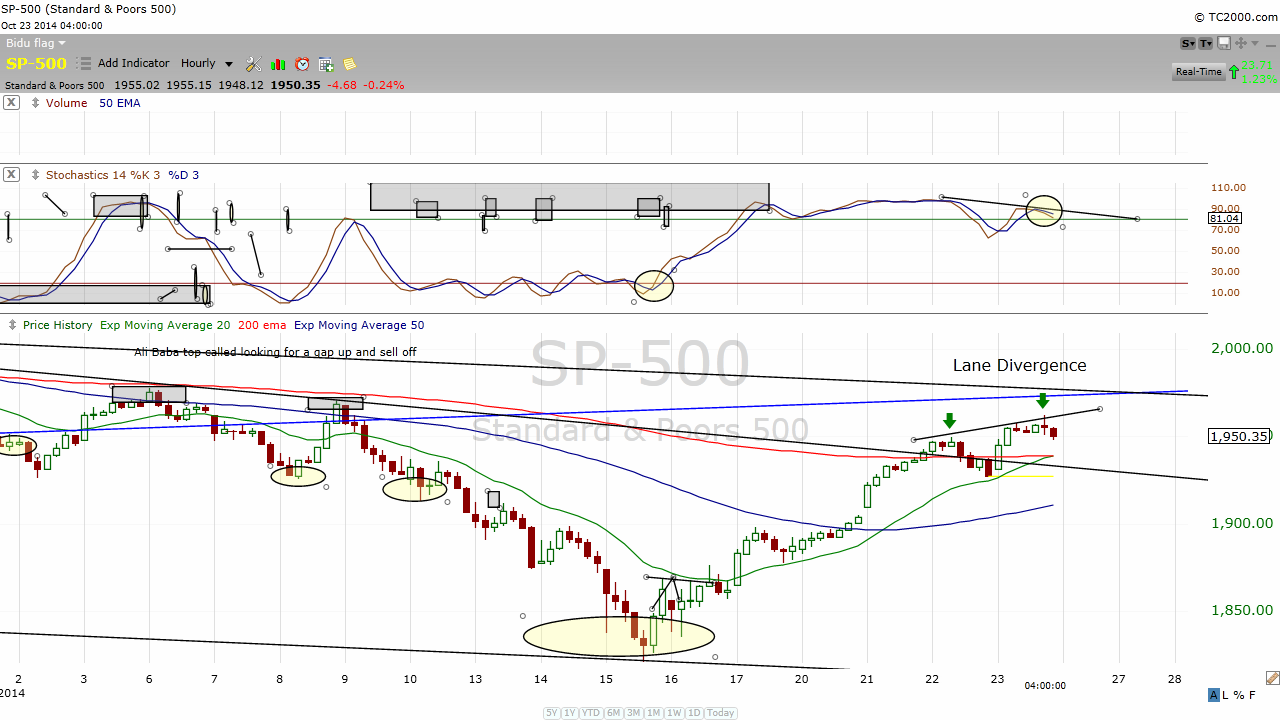This screenshot has width=1280, height=720.
Task: Close the Volume pane with X box
Action: point(11,103)
